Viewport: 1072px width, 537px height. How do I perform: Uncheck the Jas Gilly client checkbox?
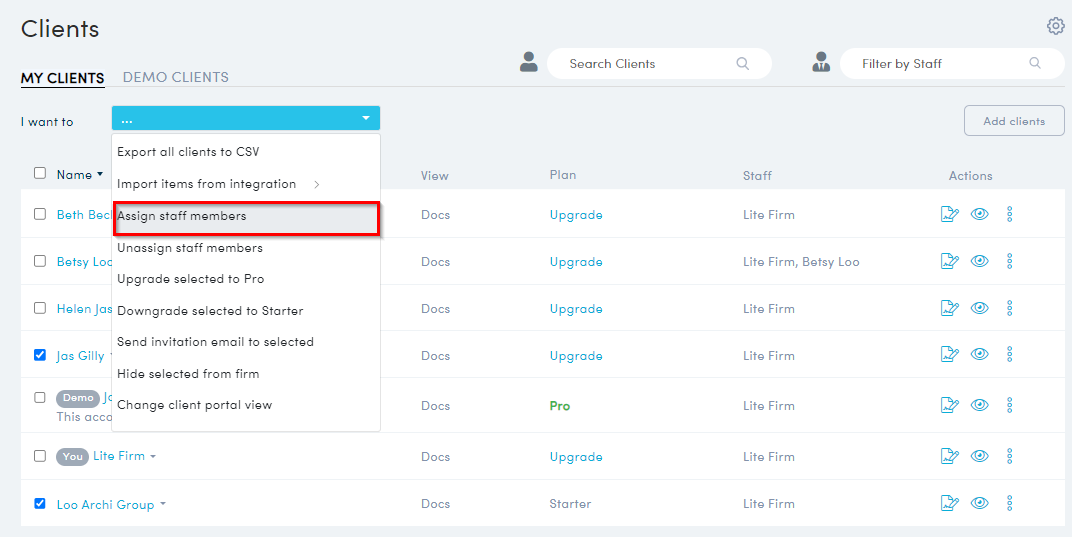click(40, 355)
